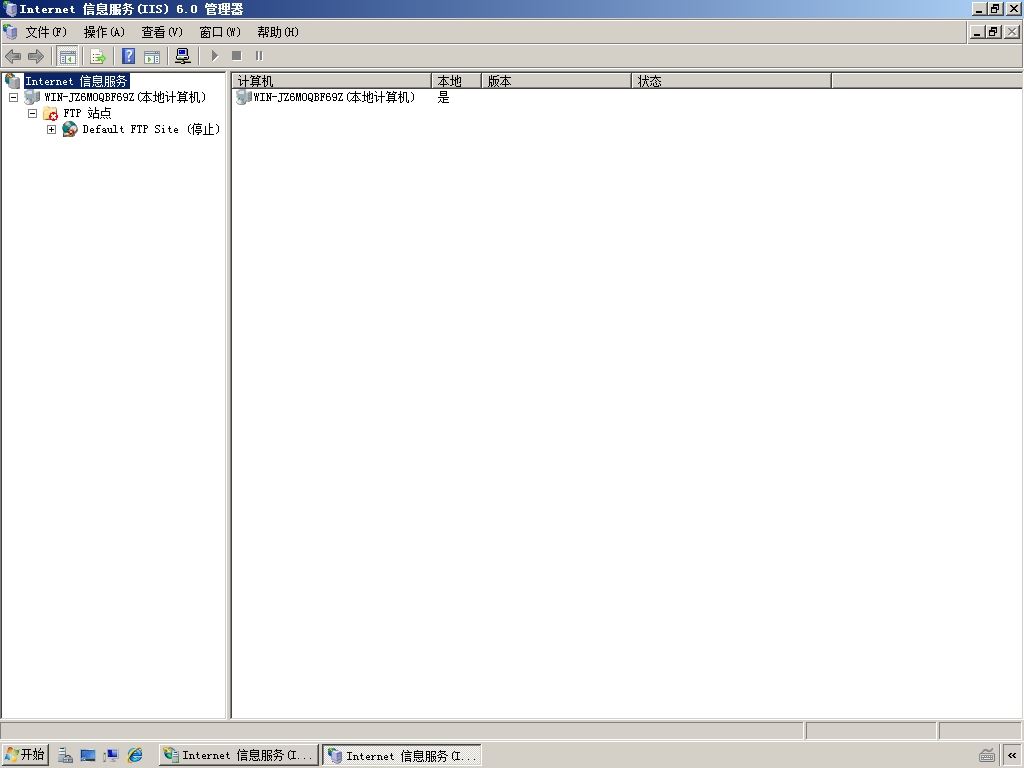
Task: Click the IIS icon in the title bar
Action: click(x=10, y=9)
